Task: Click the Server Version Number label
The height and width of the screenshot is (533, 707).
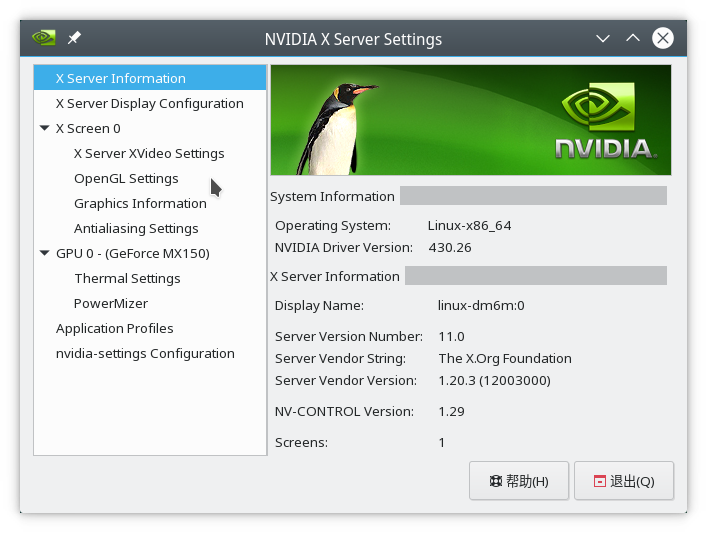Action: click(349, 336)
